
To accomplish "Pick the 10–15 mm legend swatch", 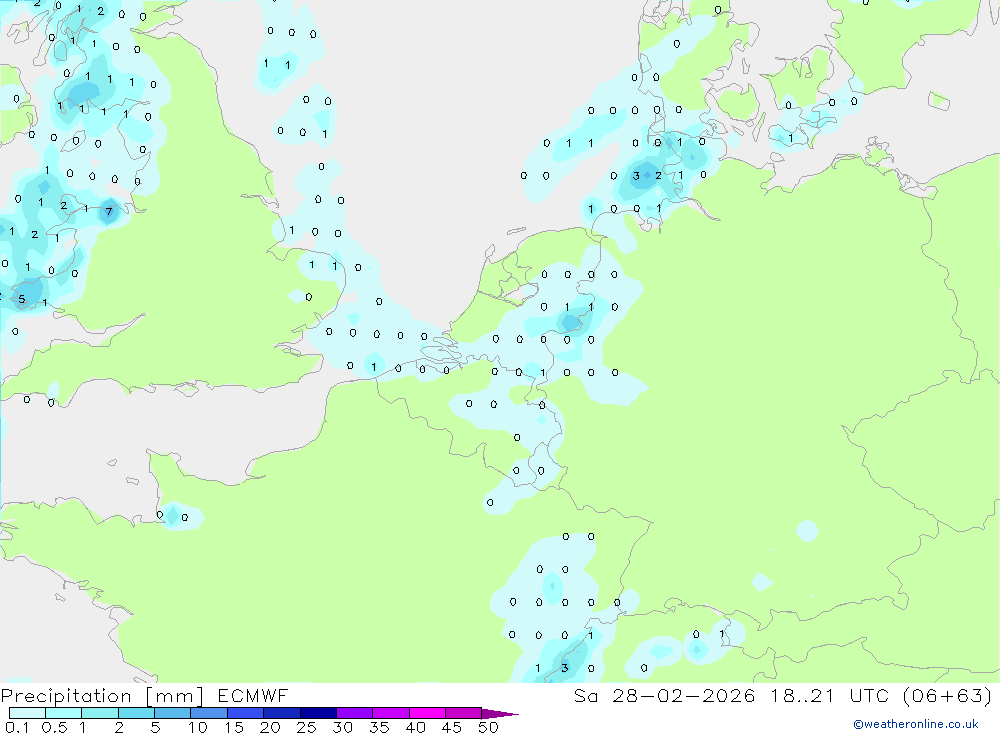I will pos(209,713).
